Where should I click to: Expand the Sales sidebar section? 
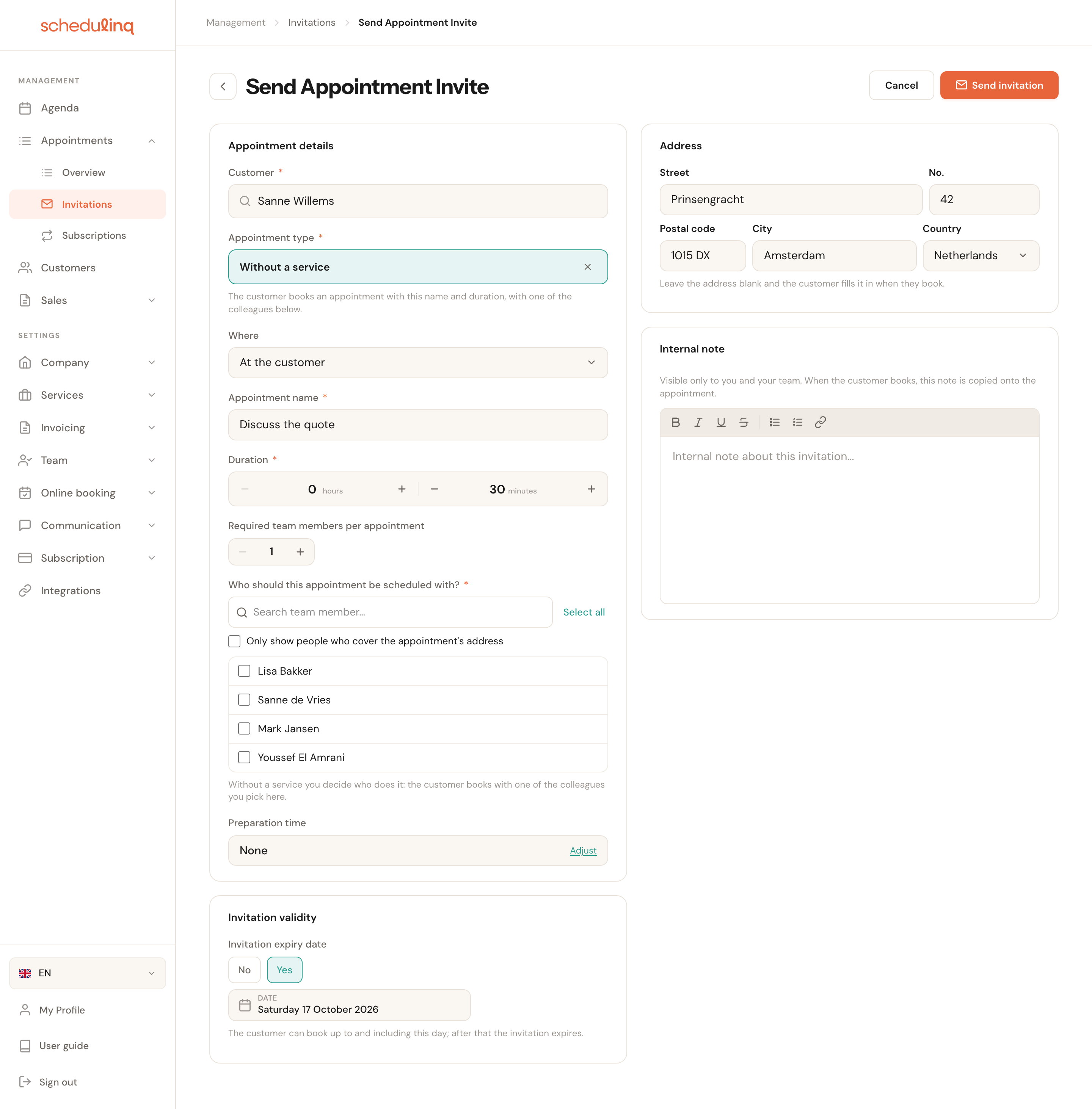point(151,301)
